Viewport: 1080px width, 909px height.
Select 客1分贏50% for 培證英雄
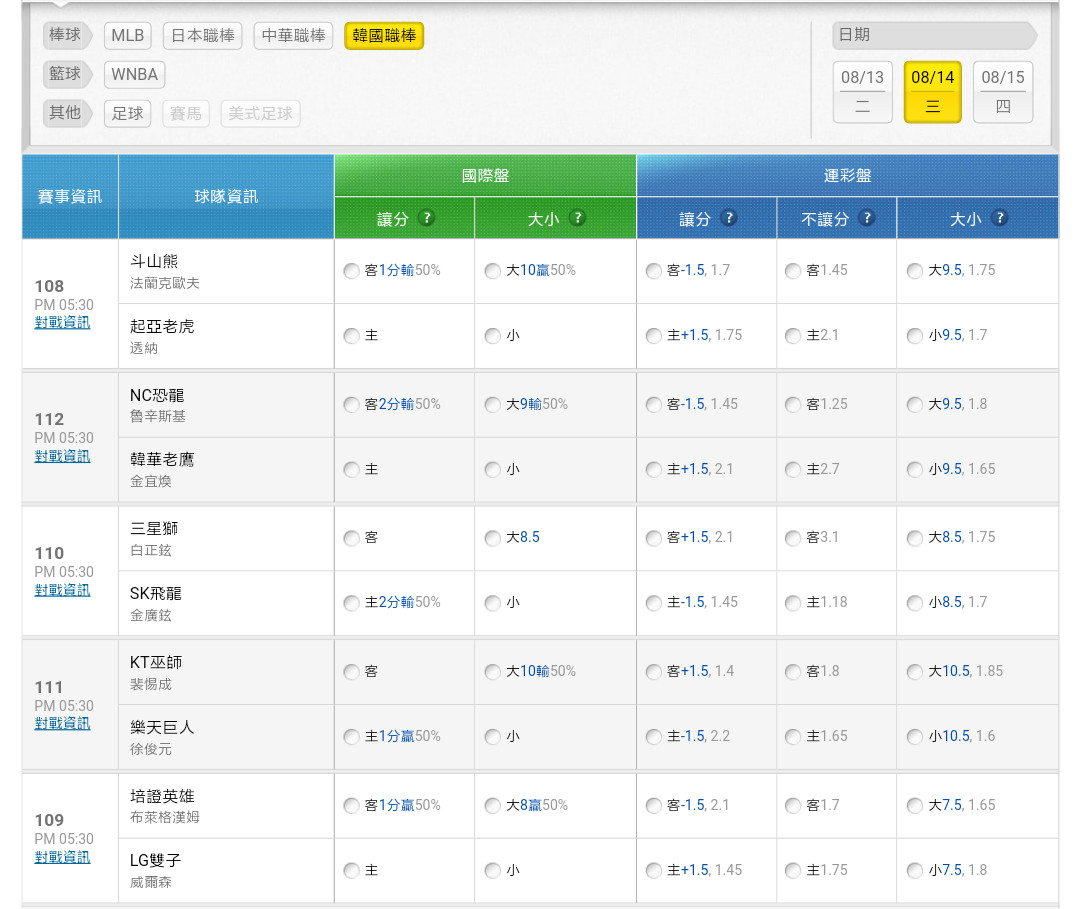pyautogui.click(x=351, y=805)
